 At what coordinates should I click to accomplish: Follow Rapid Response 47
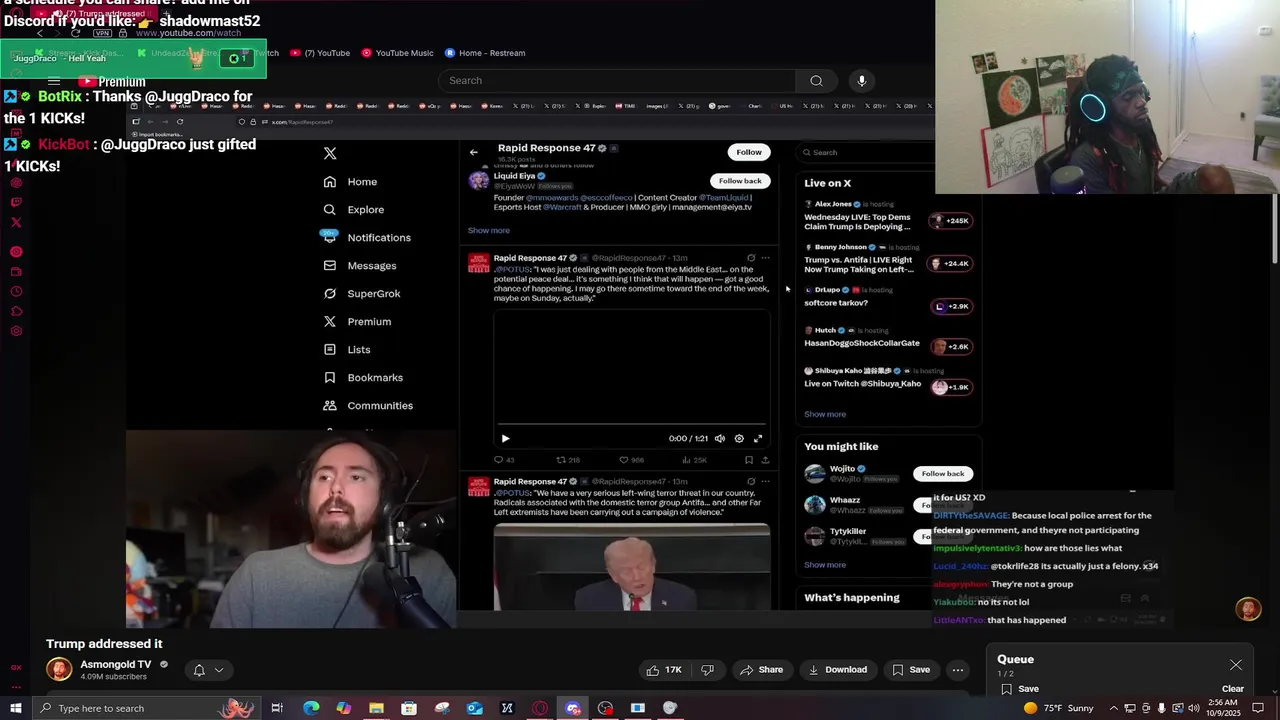coord(749,152)
